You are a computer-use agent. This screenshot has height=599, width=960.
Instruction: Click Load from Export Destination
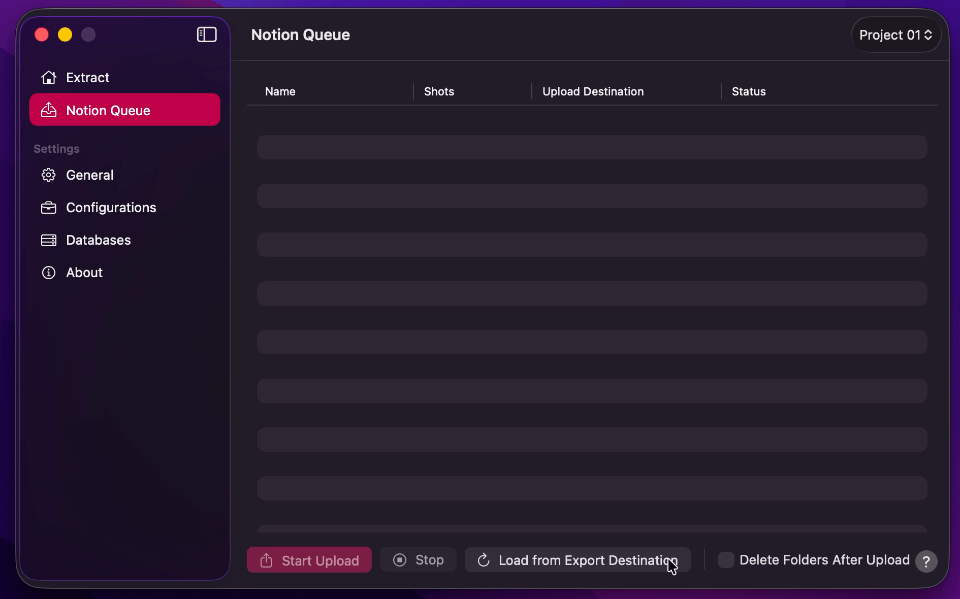[577, 560]
